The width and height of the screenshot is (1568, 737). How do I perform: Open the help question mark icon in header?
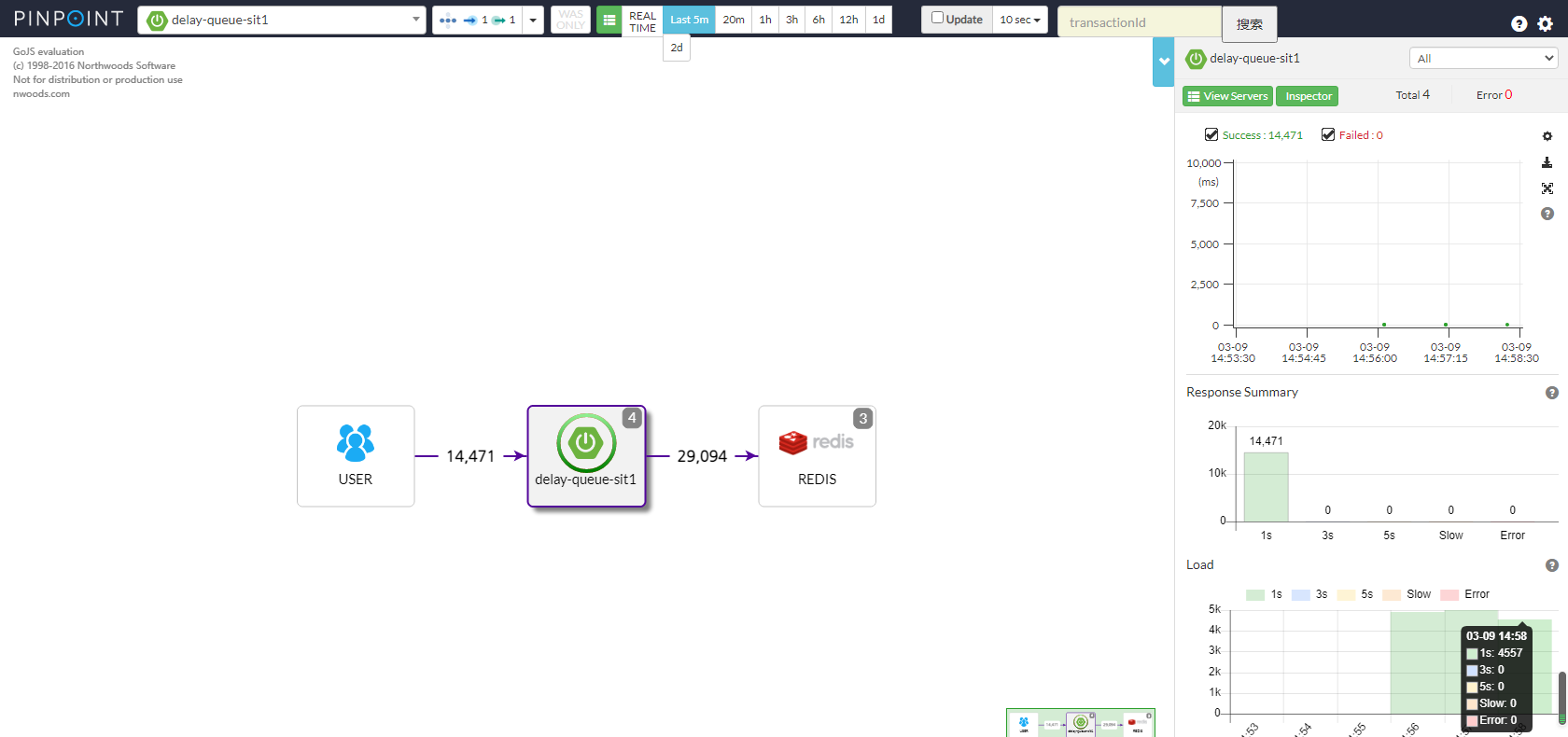1519,24
